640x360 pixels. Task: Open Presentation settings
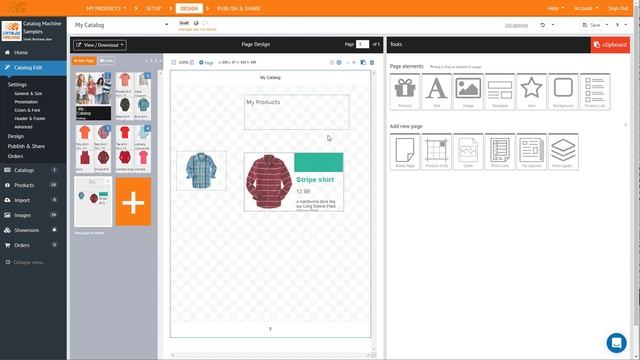(x=26, y=102)
